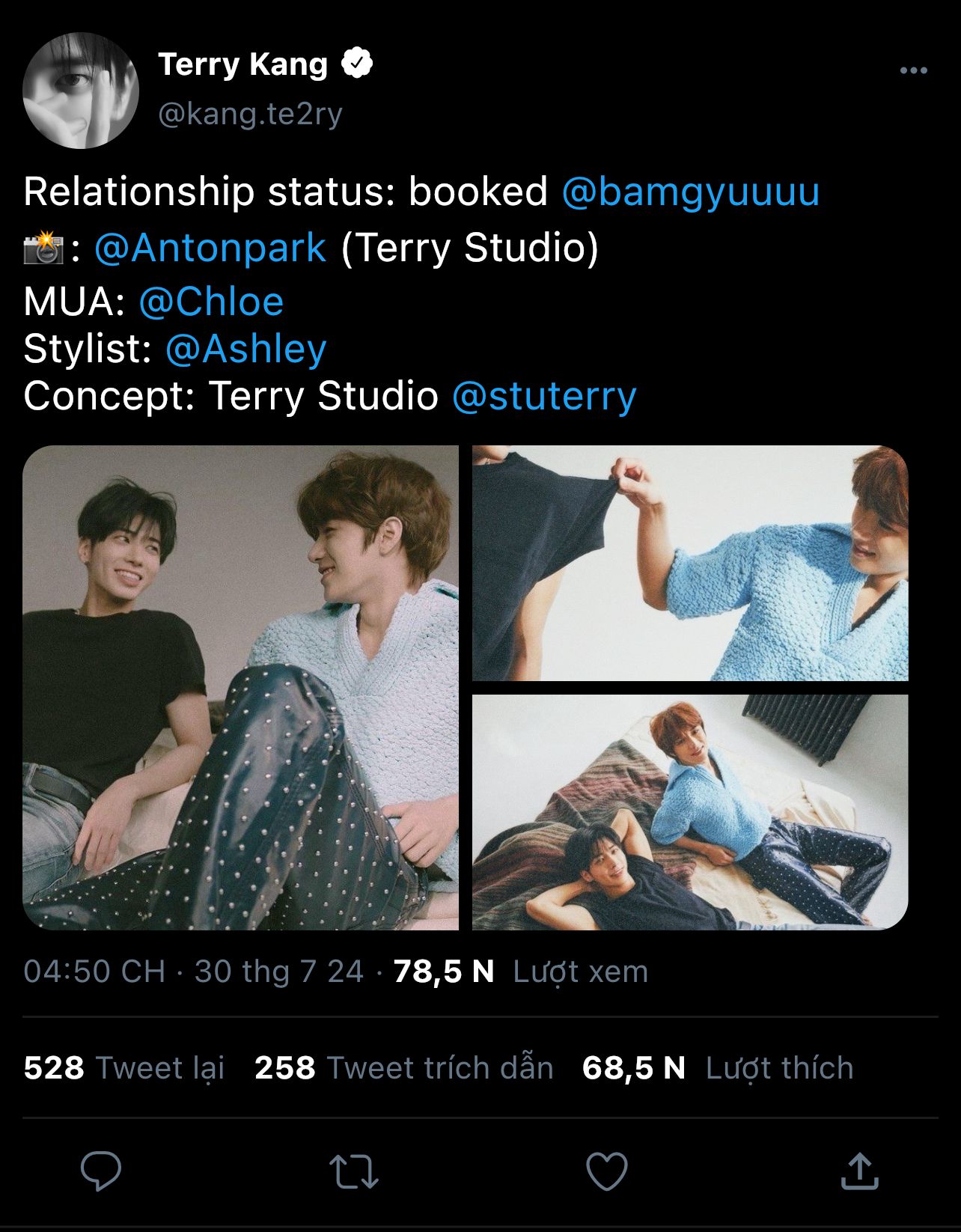Open the @stuterry studio mention

point(544,396)
